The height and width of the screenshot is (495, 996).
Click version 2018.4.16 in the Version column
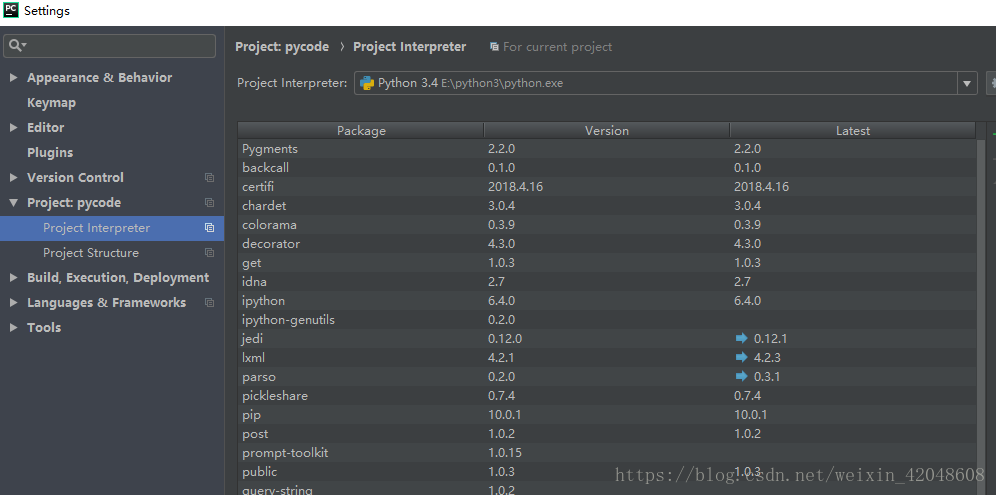[x=515, y=187]
